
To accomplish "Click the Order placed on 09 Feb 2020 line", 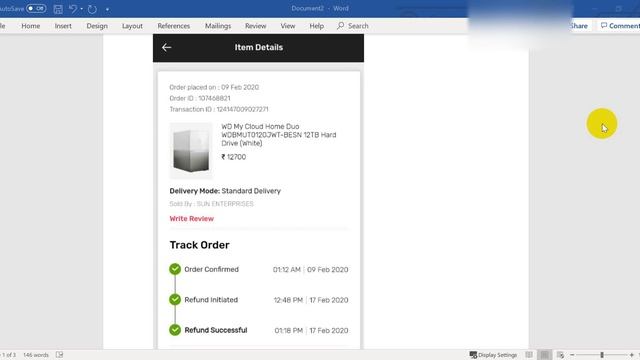I will (214, 87).
